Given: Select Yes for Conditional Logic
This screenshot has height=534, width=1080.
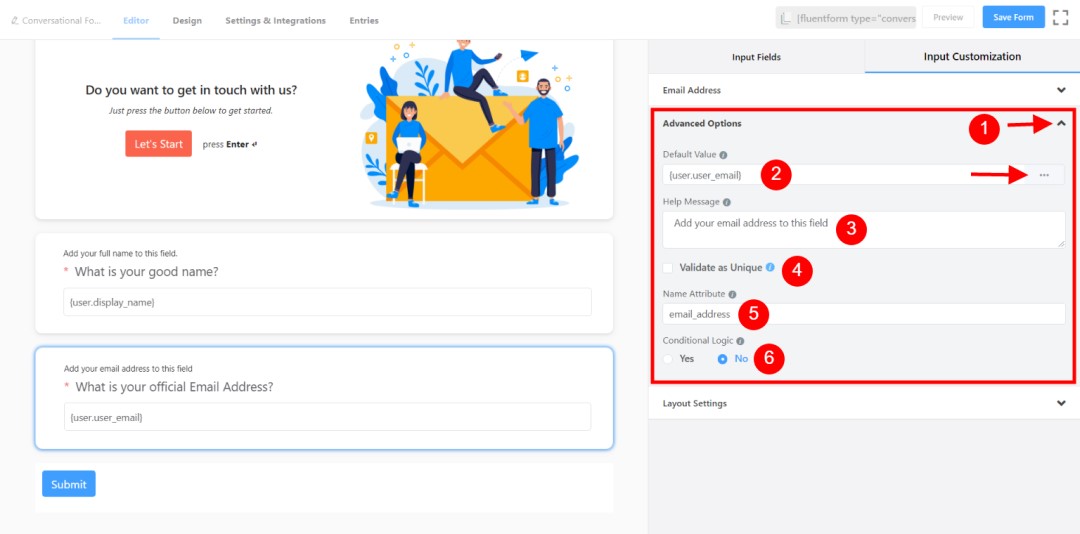Looking at the screenshot, I should click(x=667, y=359).
